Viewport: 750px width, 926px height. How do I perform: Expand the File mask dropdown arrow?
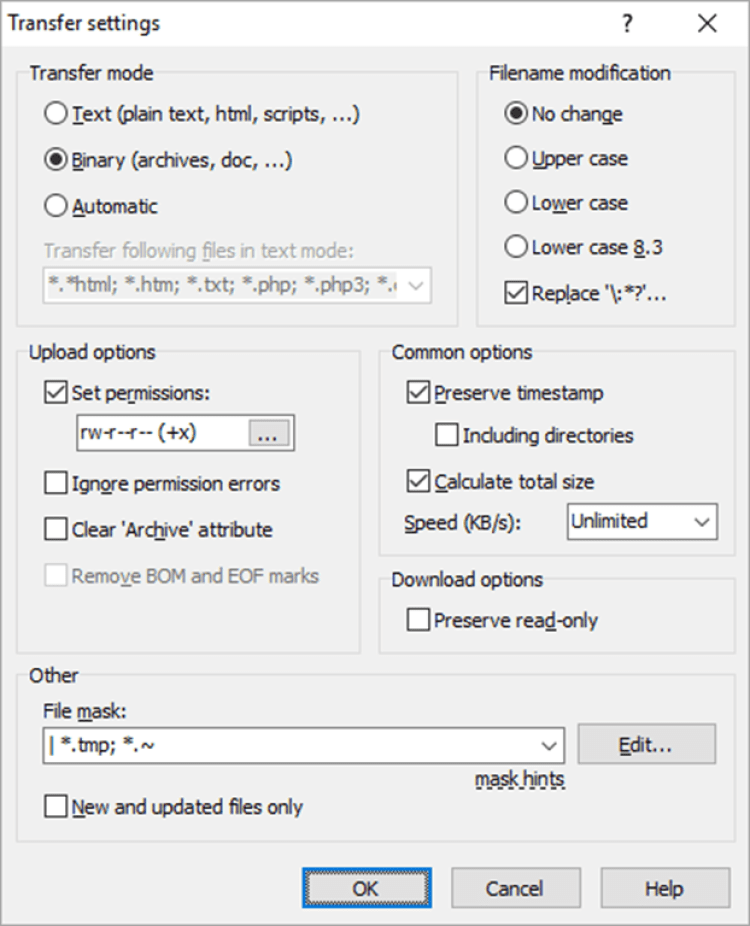pyautogui.click(x=548, y=745)
